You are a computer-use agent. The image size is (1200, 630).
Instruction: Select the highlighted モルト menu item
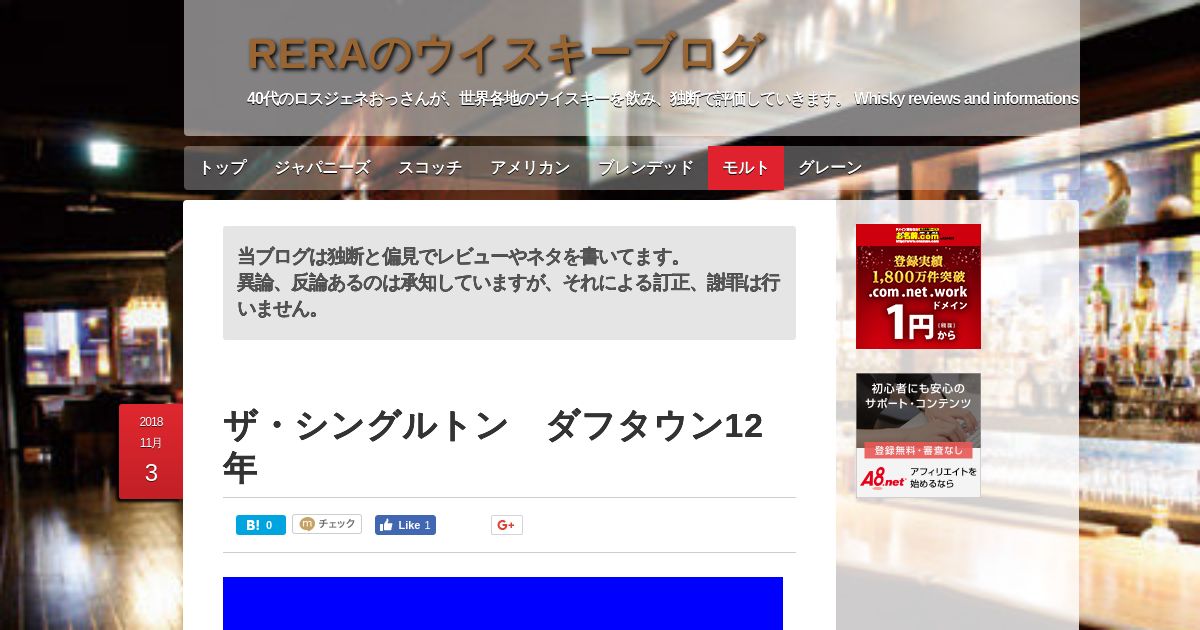click(x=746, y=168)
